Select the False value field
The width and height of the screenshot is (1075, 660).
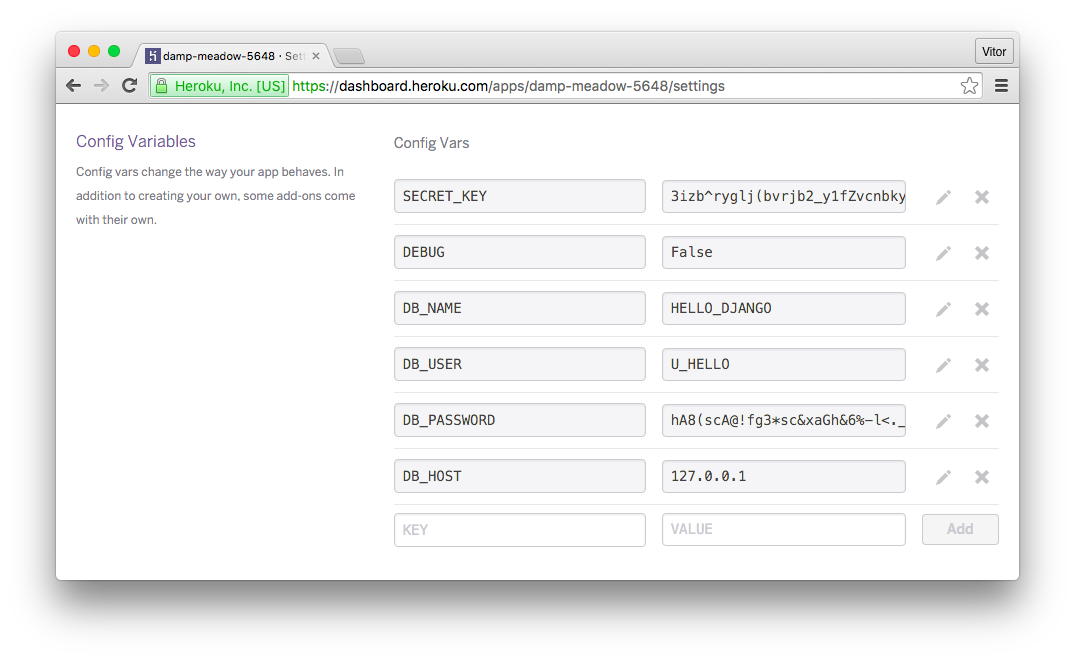[x=784, y=252]
